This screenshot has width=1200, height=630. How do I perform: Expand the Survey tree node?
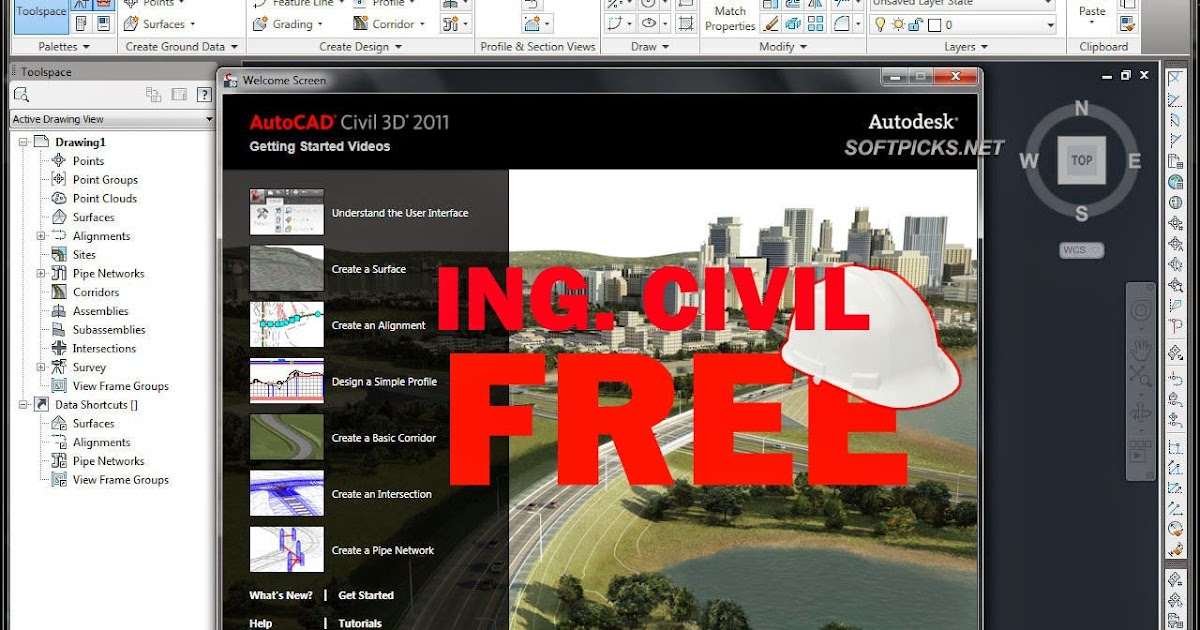[x=41, y=367]
